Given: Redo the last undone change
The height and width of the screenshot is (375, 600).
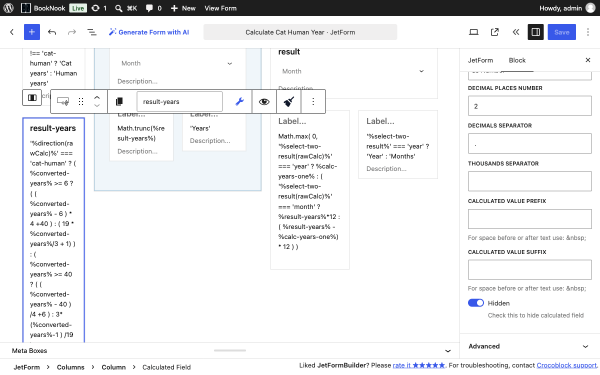Looking at the screenshot, I should [72, 32].
